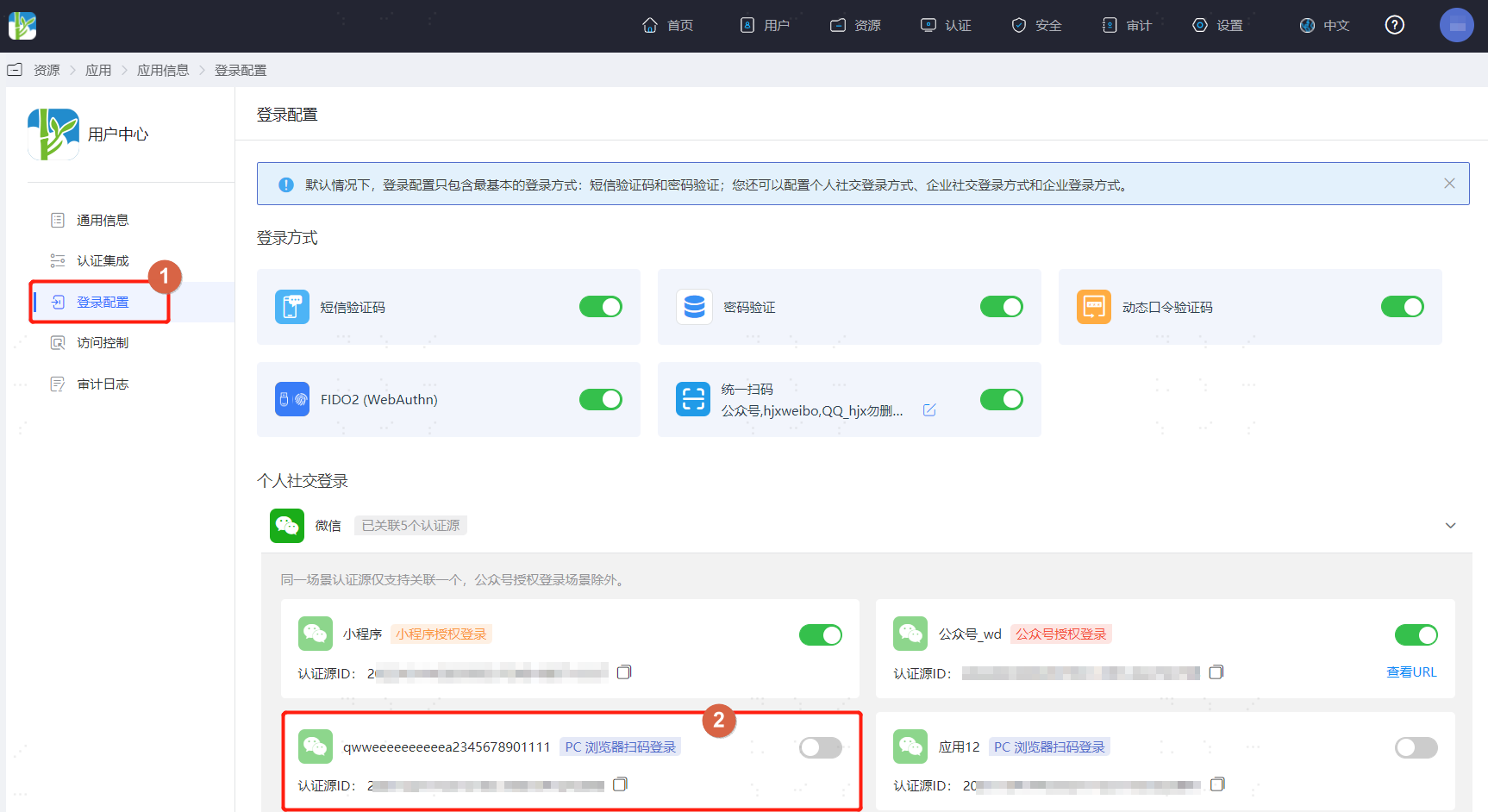The image size is (1488, 812).
Task: Go to 应用信息 breadcrumb
Action: [163, 70]
